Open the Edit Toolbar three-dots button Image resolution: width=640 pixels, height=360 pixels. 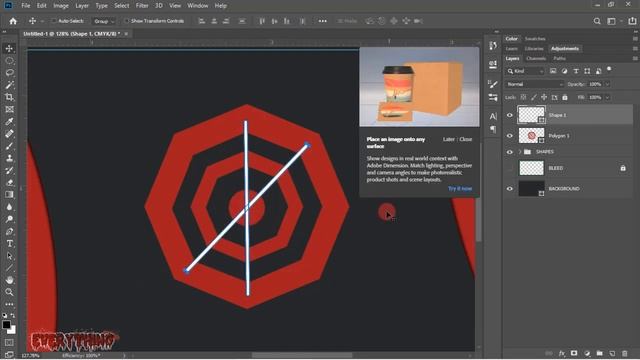9,304
